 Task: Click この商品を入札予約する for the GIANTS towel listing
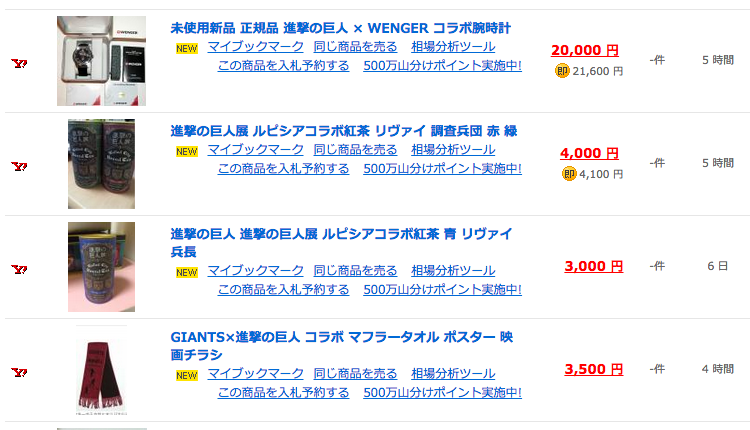coord(283,393)
